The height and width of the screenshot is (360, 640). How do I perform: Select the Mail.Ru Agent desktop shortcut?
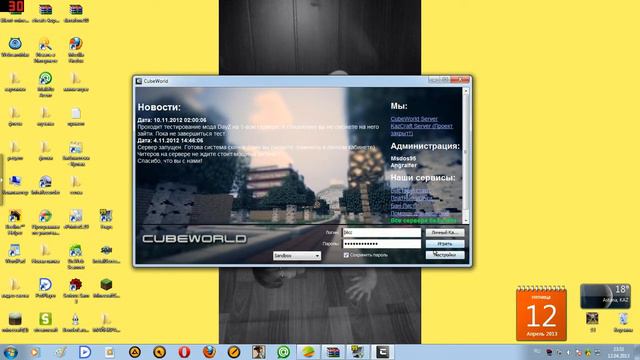click(x=45, y=84)
